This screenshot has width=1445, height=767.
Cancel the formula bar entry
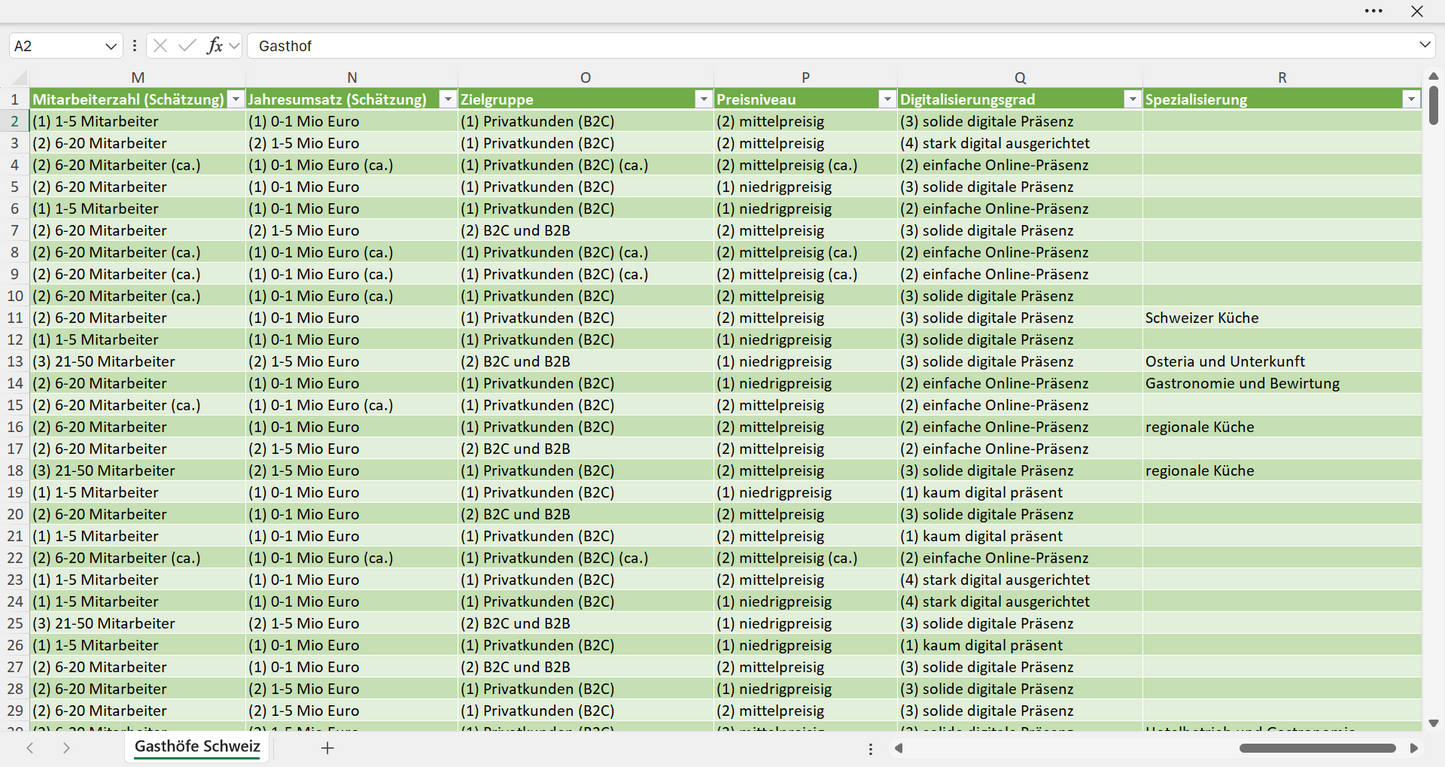point(160,46)
